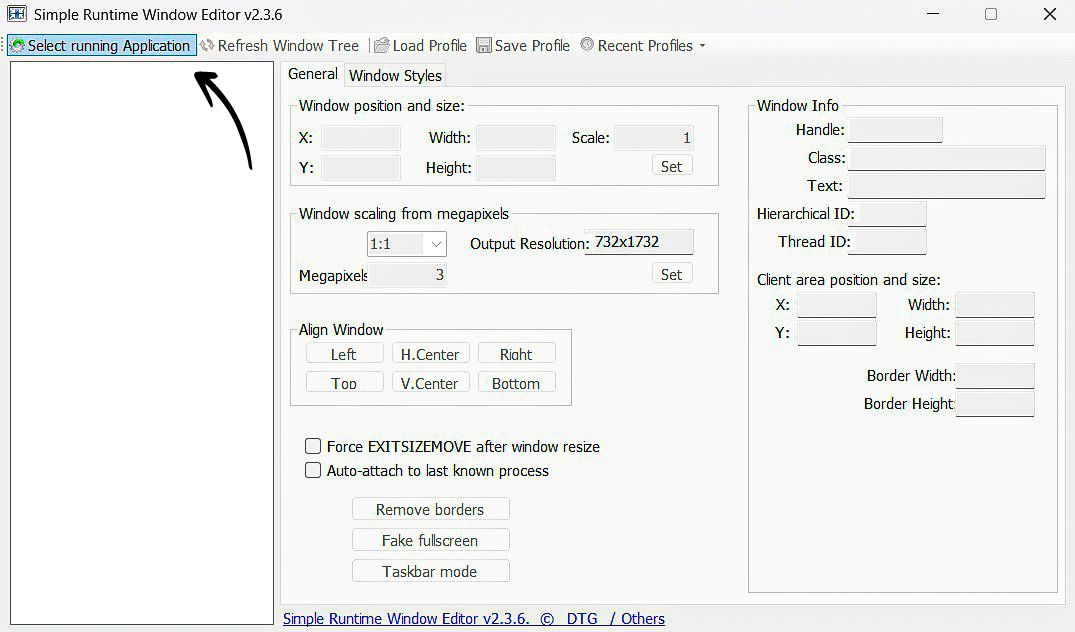Click the Select running Application crosshair icon
The width and height of the screenshot is (1075, 632).
[18, 46]
